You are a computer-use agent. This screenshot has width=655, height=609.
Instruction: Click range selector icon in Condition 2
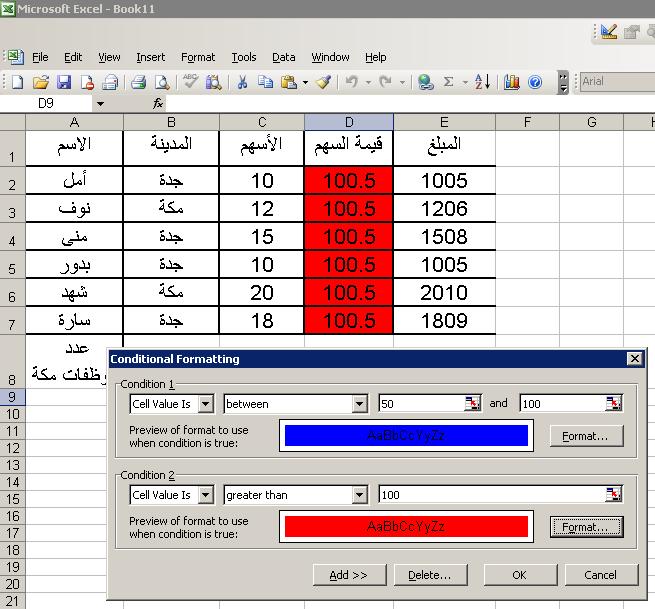pyautogui.click(x=614, y=495)
